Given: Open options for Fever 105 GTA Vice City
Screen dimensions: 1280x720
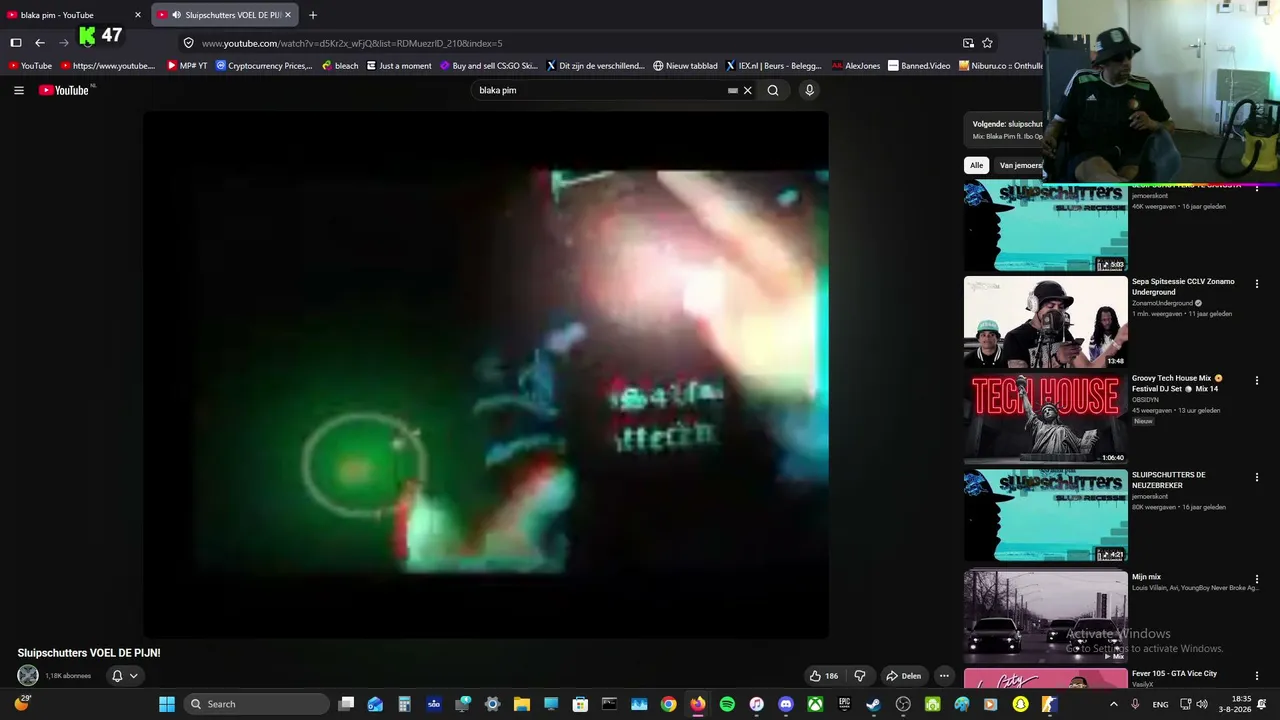Looking at the screenshot, I should pyautogui.click(x=1257, y=676).
